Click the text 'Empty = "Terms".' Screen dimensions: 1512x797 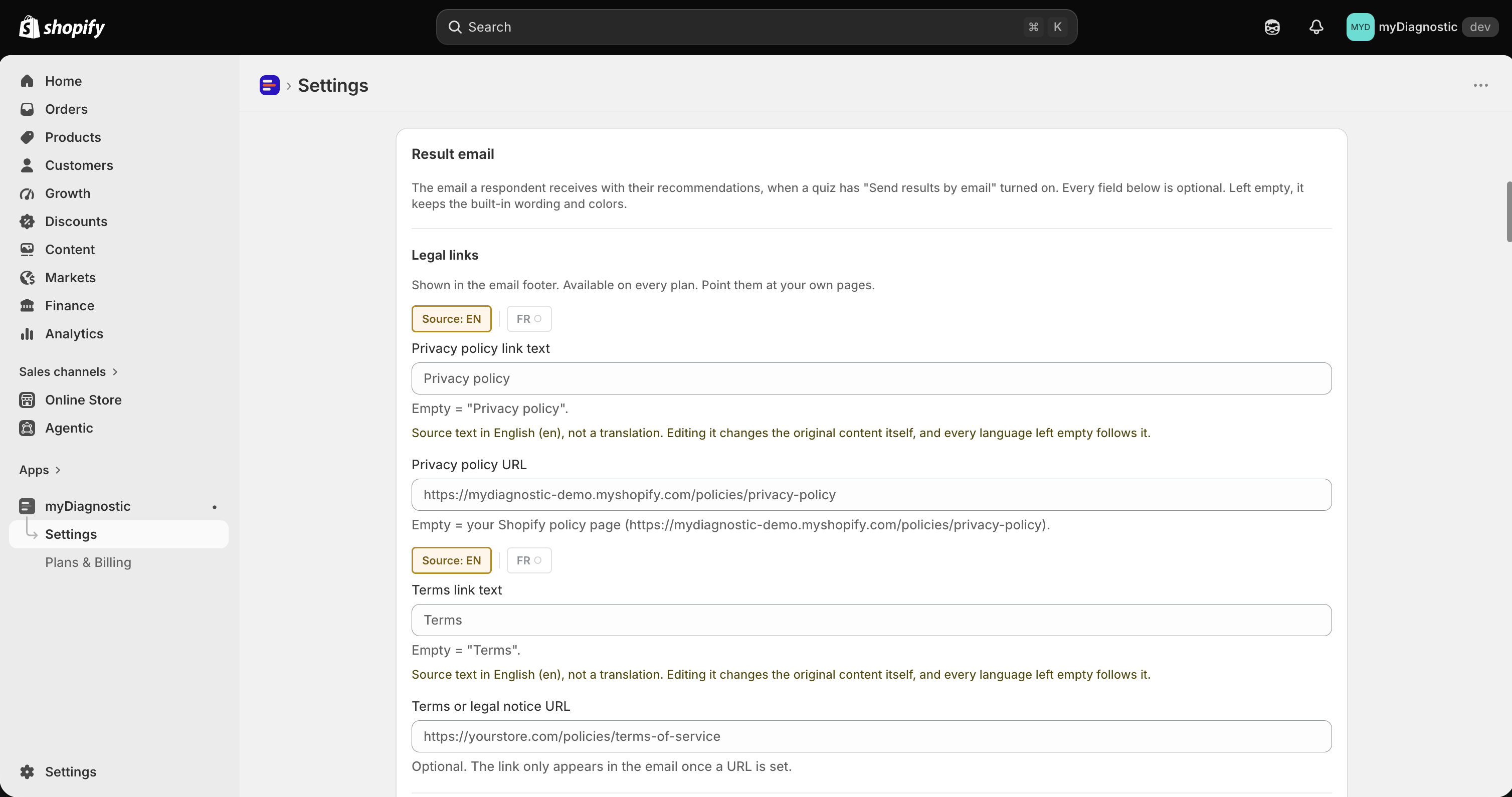point(466,650)
